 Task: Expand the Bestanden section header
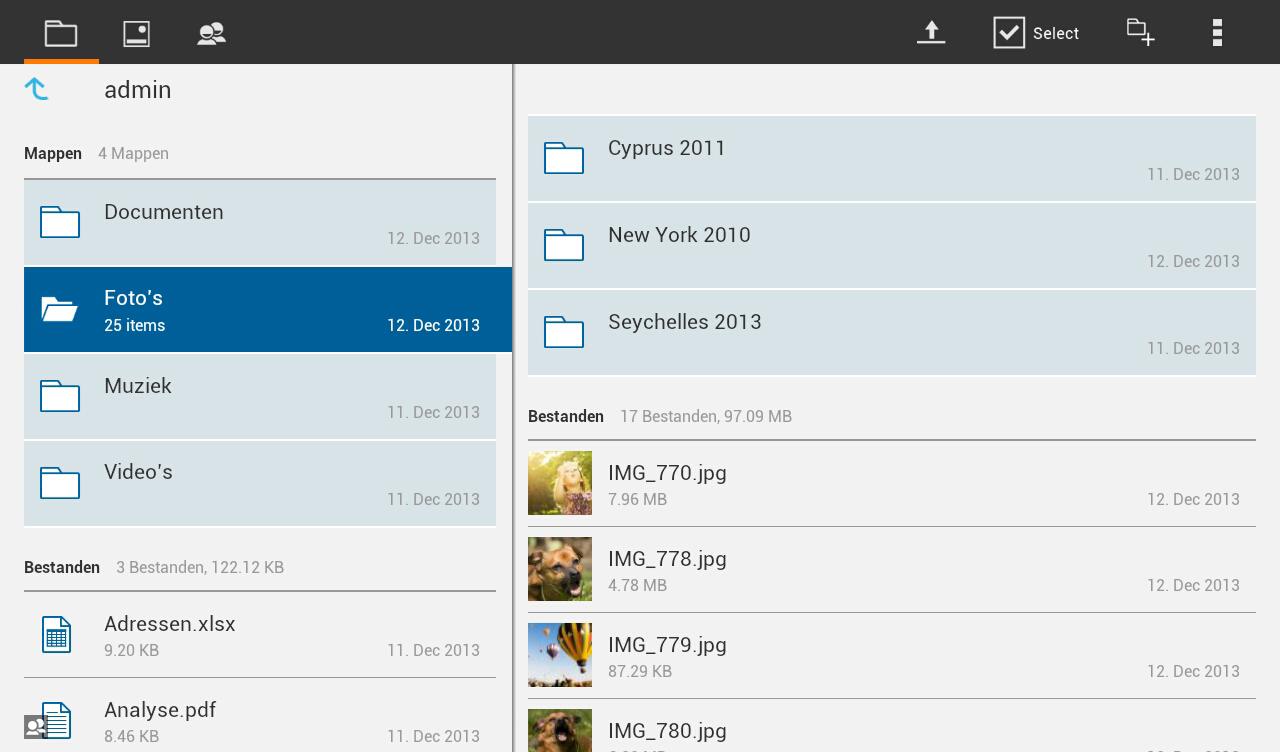tap(62, 567)
